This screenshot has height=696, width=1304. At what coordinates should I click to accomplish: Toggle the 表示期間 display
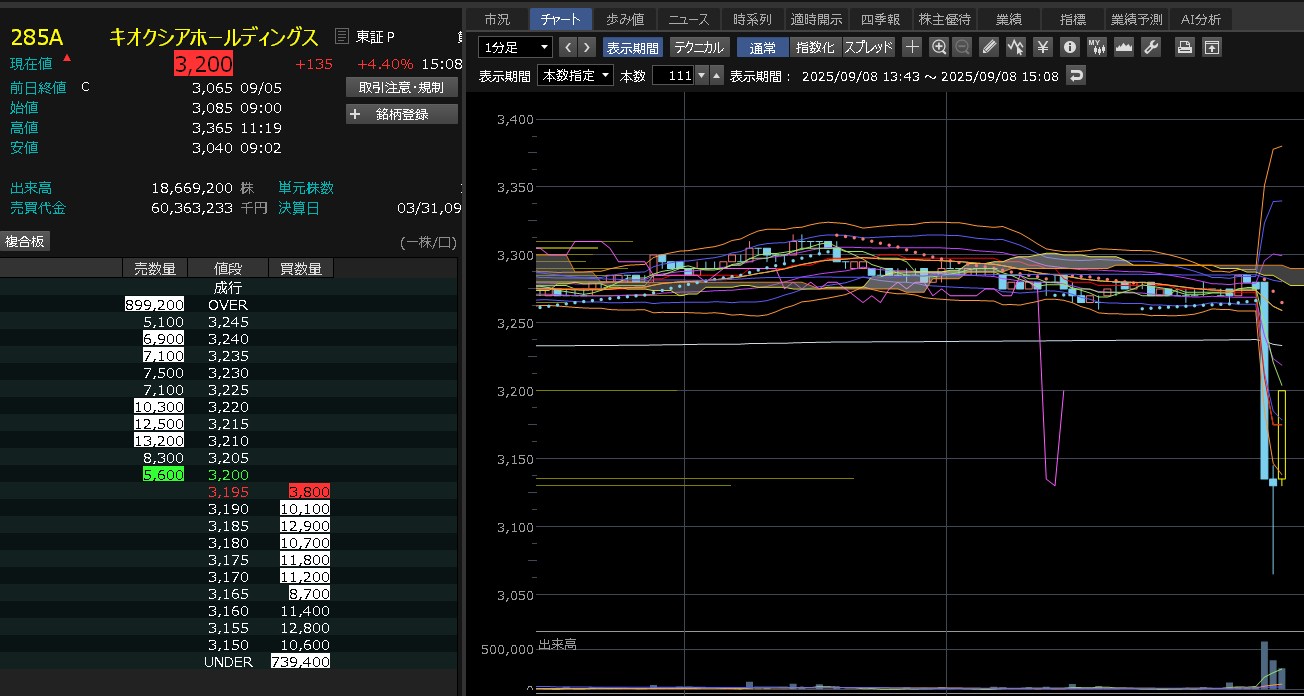point(633,47)
